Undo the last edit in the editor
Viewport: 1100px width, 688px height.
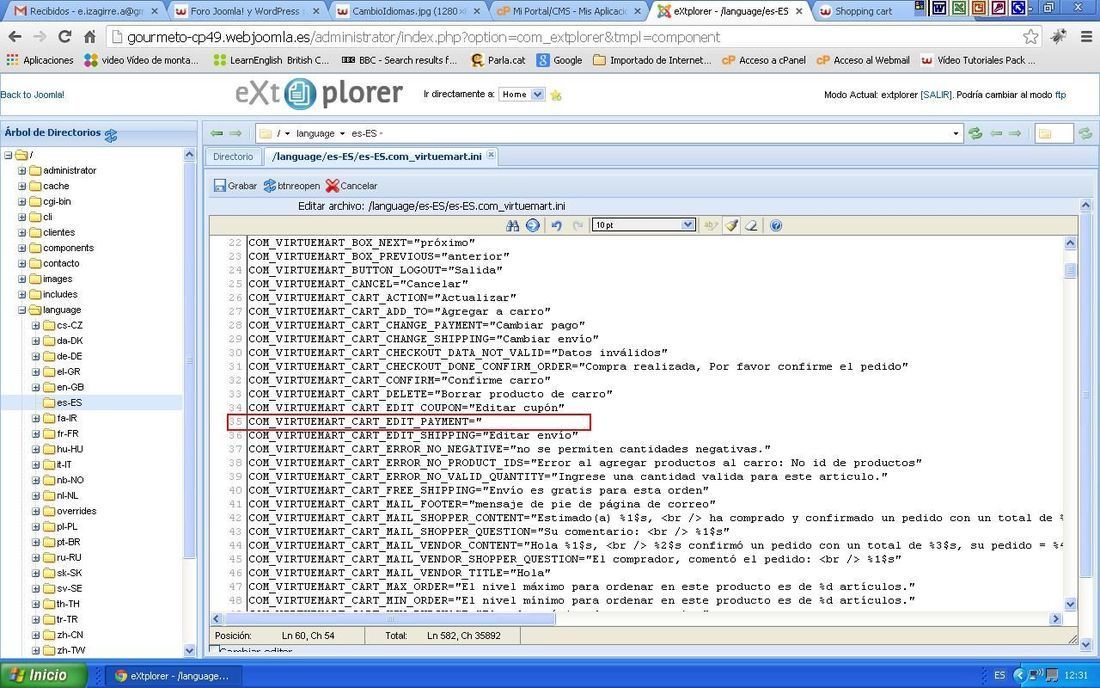[x=556, y=225]
